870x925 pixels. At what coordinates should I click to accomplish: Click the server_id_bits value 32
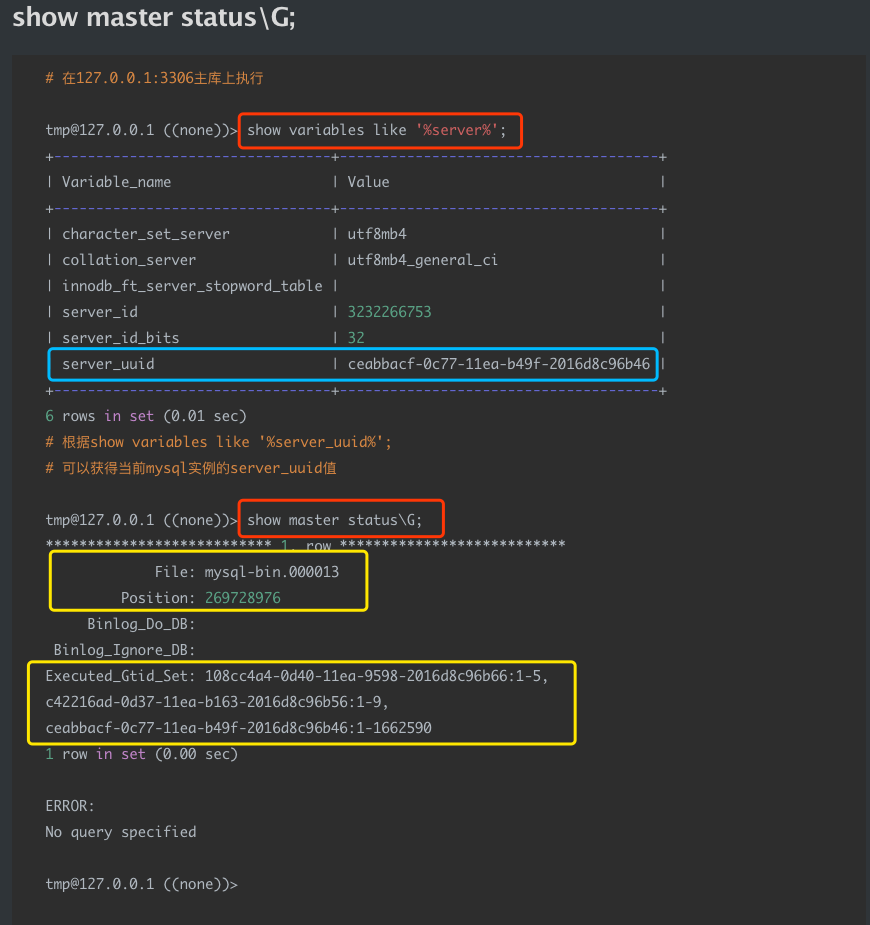pyautogui.click(x=356, y=338)
